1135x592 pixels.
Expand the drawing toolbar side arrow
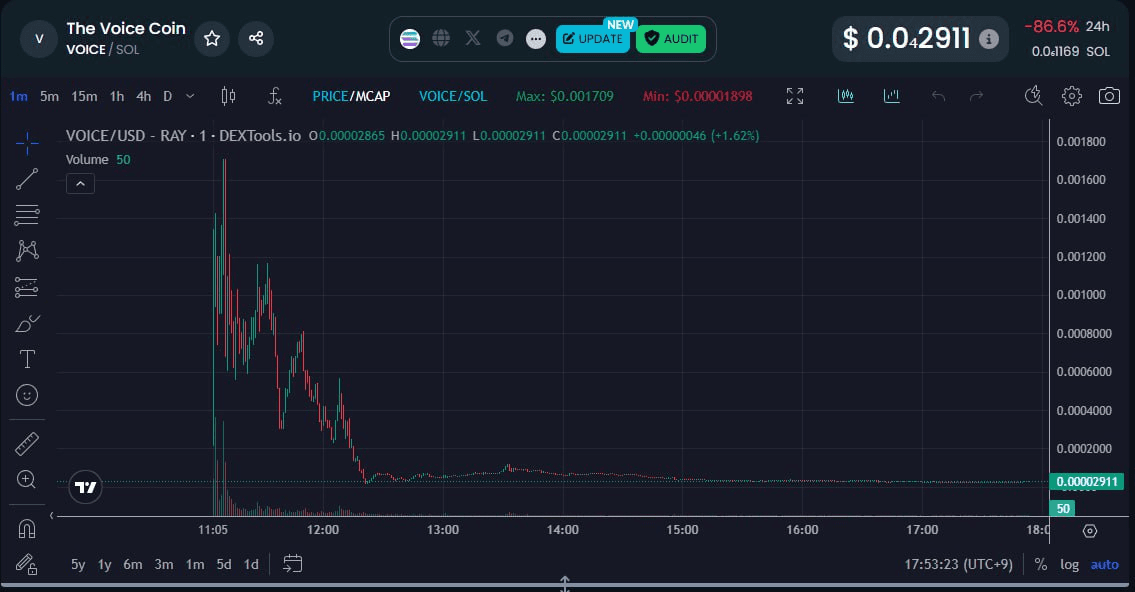point(51,515)
